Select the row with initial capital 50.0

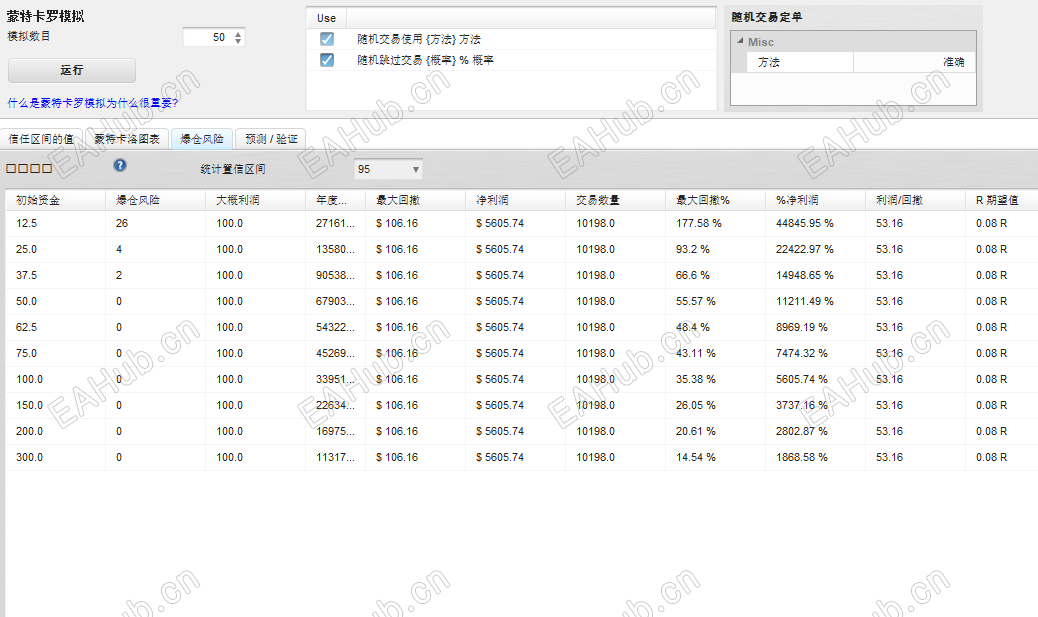522,301
